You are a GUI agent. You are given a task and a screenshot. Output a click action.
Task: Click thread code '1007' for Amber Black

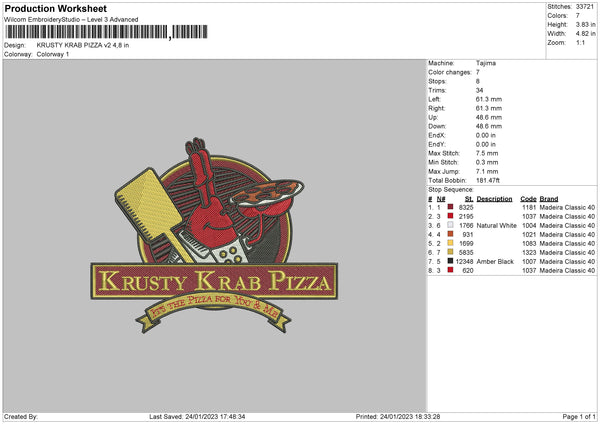click(x=529, y=261)
